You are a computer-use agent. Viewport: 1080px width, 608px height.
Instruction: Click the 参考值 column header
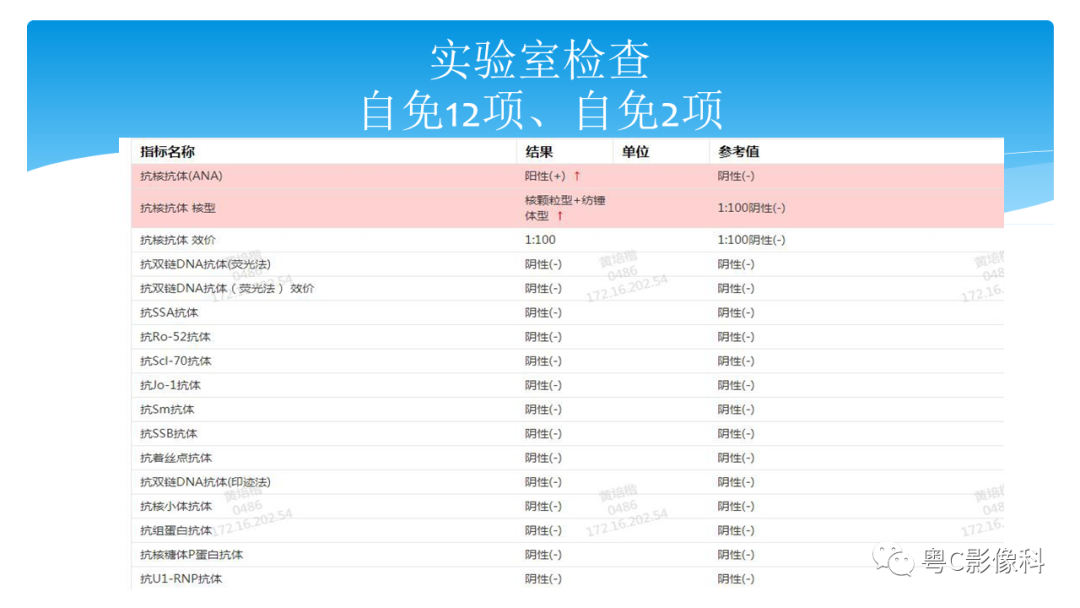click(x=738, y=151)
